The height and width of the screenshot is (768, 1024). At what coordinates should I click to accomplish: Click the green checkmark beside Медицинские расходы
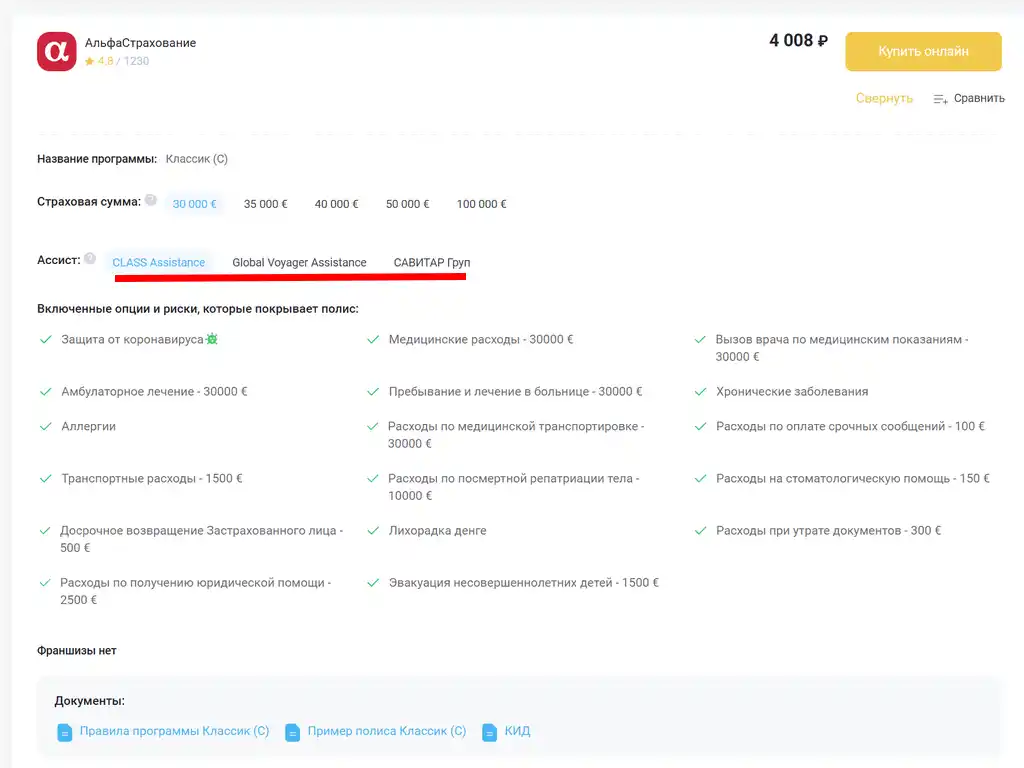point(373,339)
